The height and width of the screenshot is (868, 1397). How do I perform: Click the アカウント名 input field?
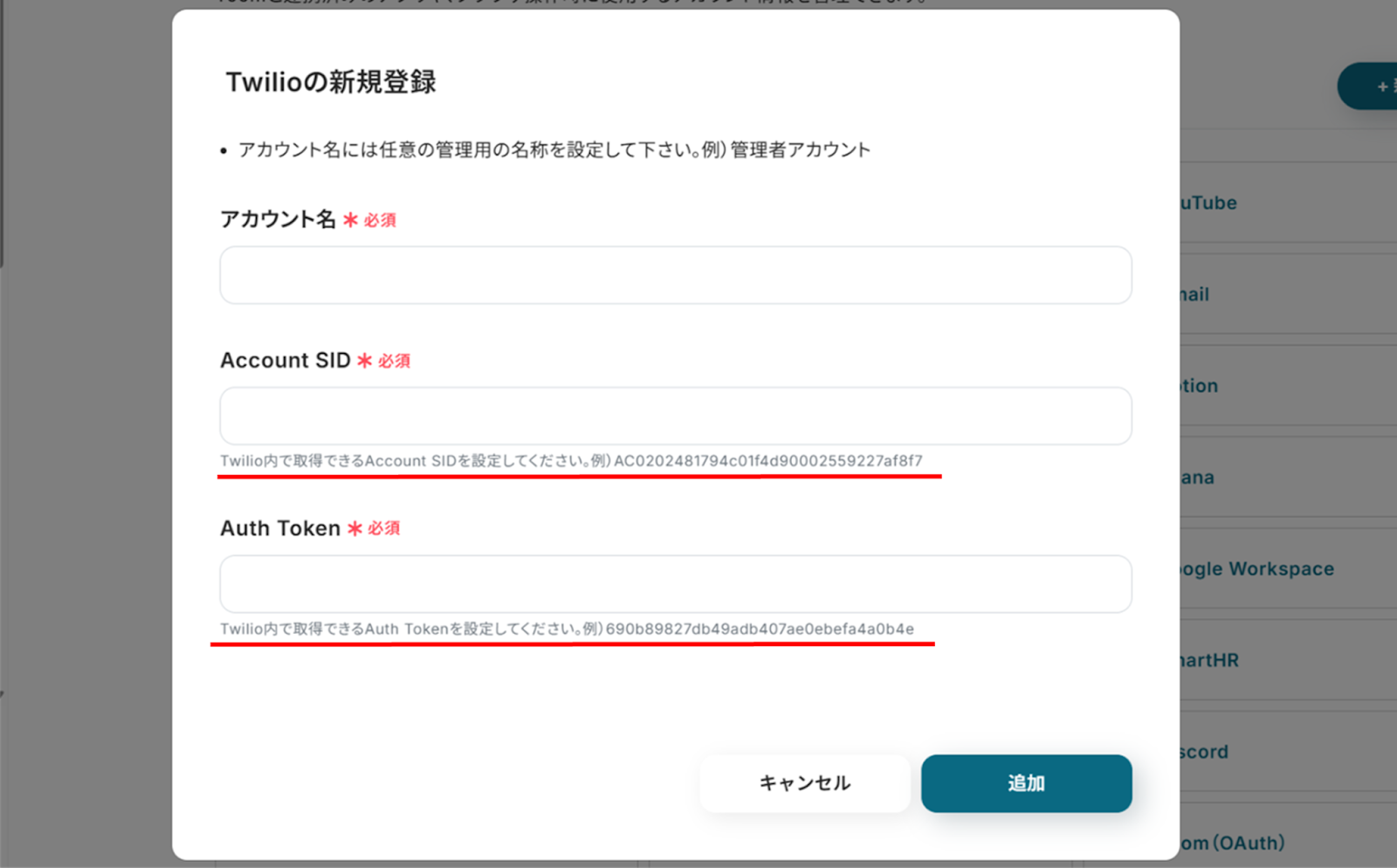pyautogui.click(x=676, y=275)
